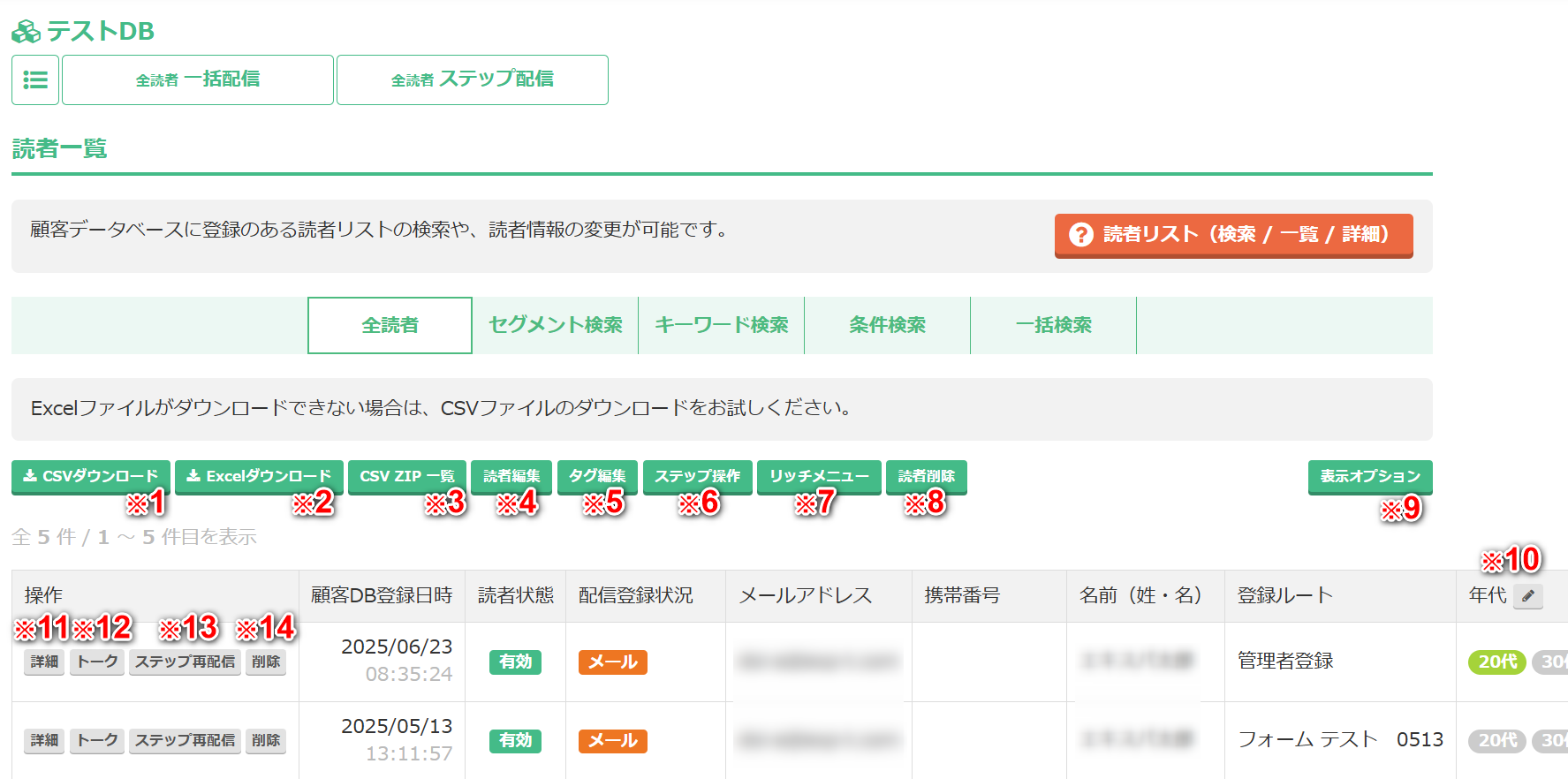Open 全読者 ステップ配信 at the top

tap(472, 79)
